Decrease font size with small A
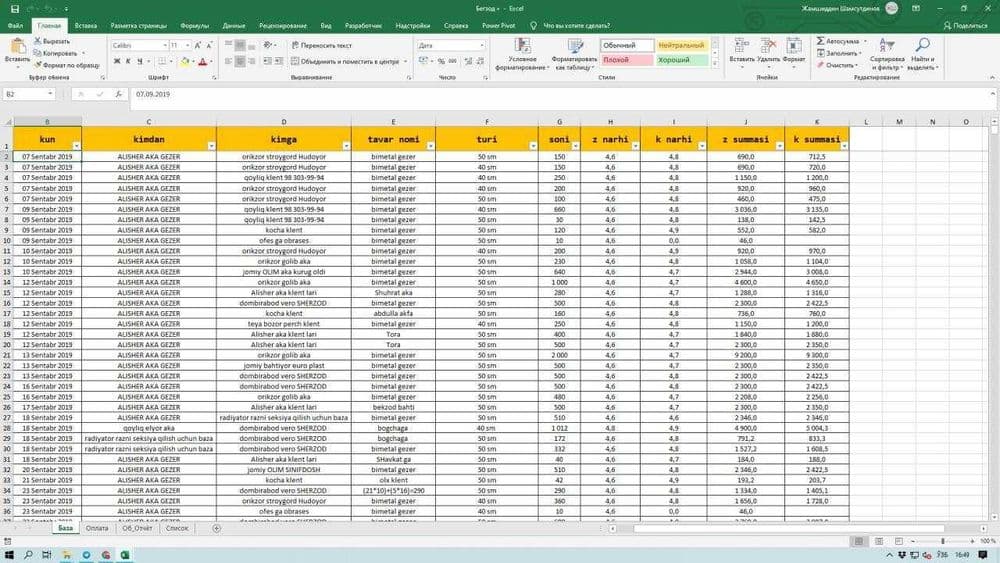The height and width of the screenshot is (563, 1000). 209,45
